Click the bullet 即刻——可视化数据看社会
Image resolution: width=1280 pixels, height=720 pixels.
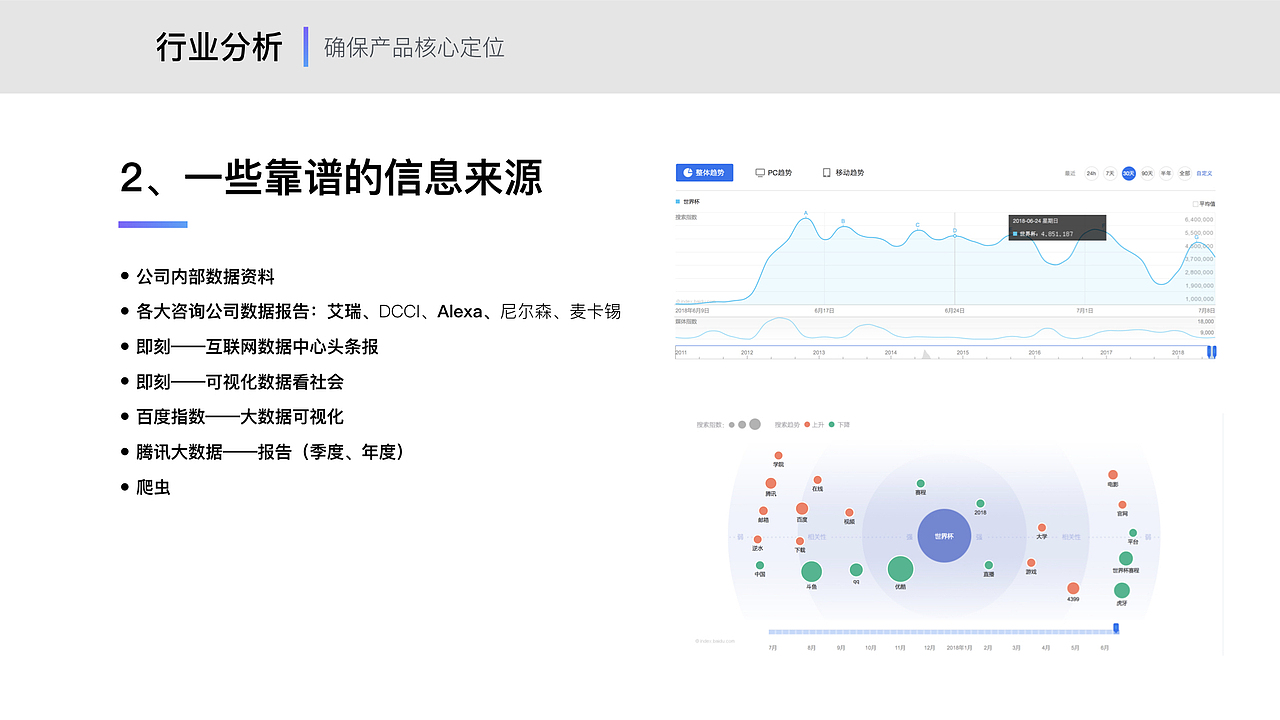pos(240,381)
